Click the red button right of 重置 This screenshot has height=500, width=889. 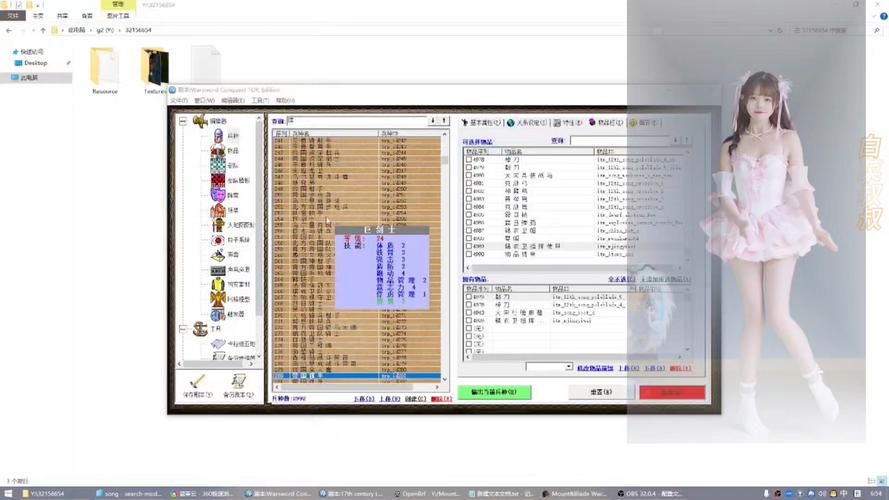tap(672, 392)
